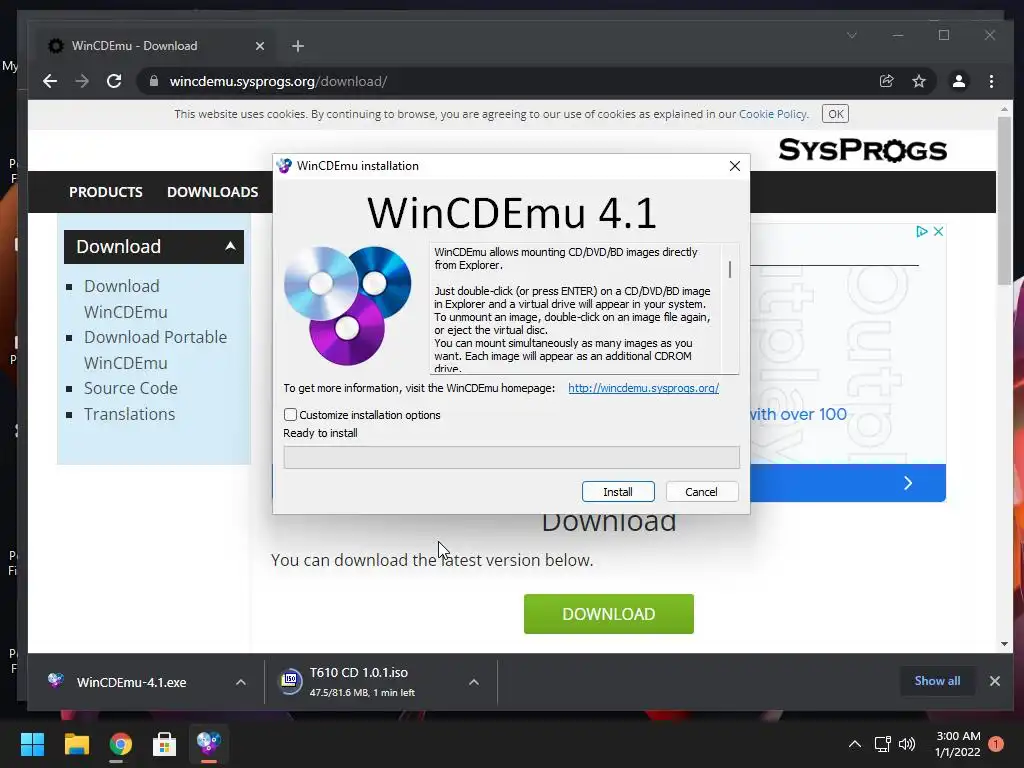This screenshot has height=768, width=1024.
Task: Open Chrome's three-dot menu
Action: 991,81
